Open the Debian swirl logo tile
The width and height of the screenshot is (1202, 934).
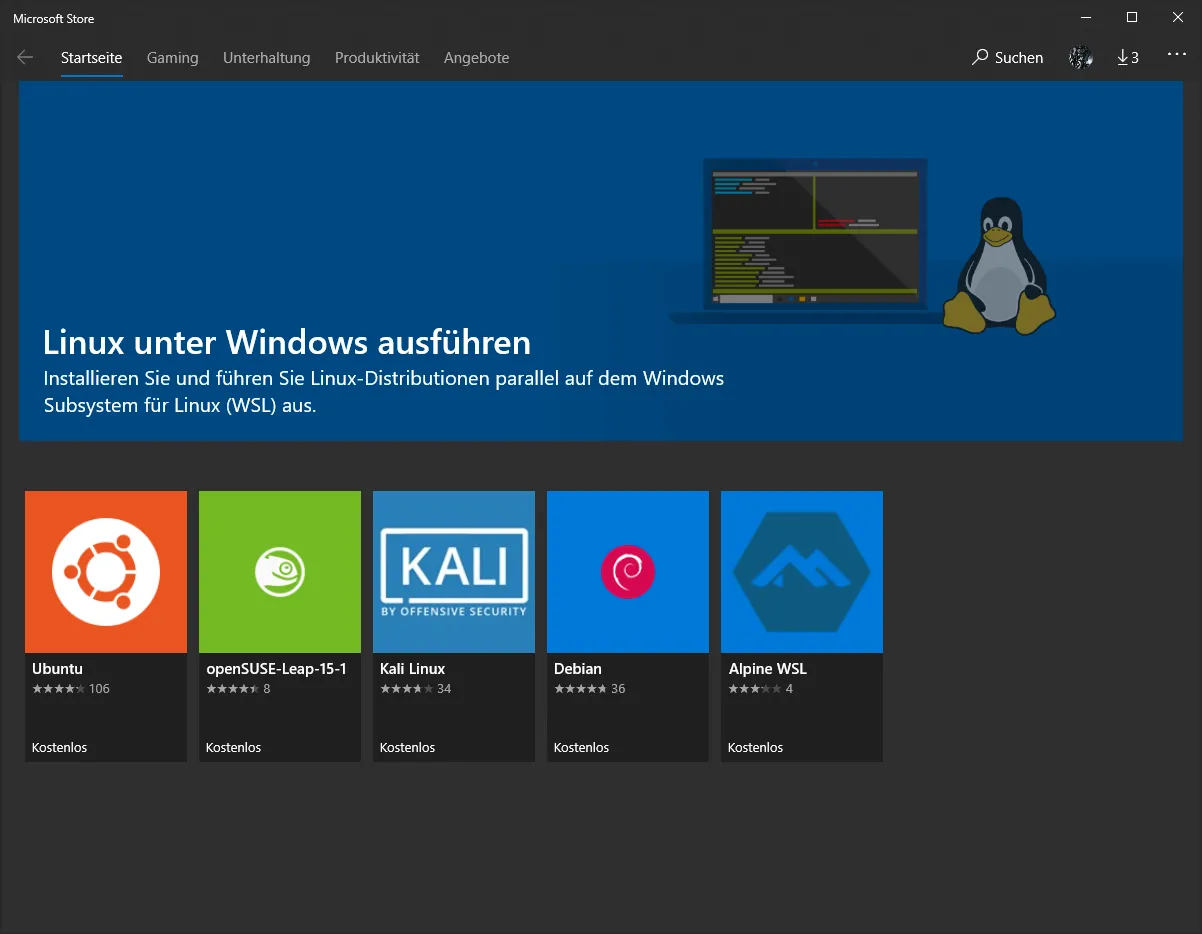[x=628, y=572]
